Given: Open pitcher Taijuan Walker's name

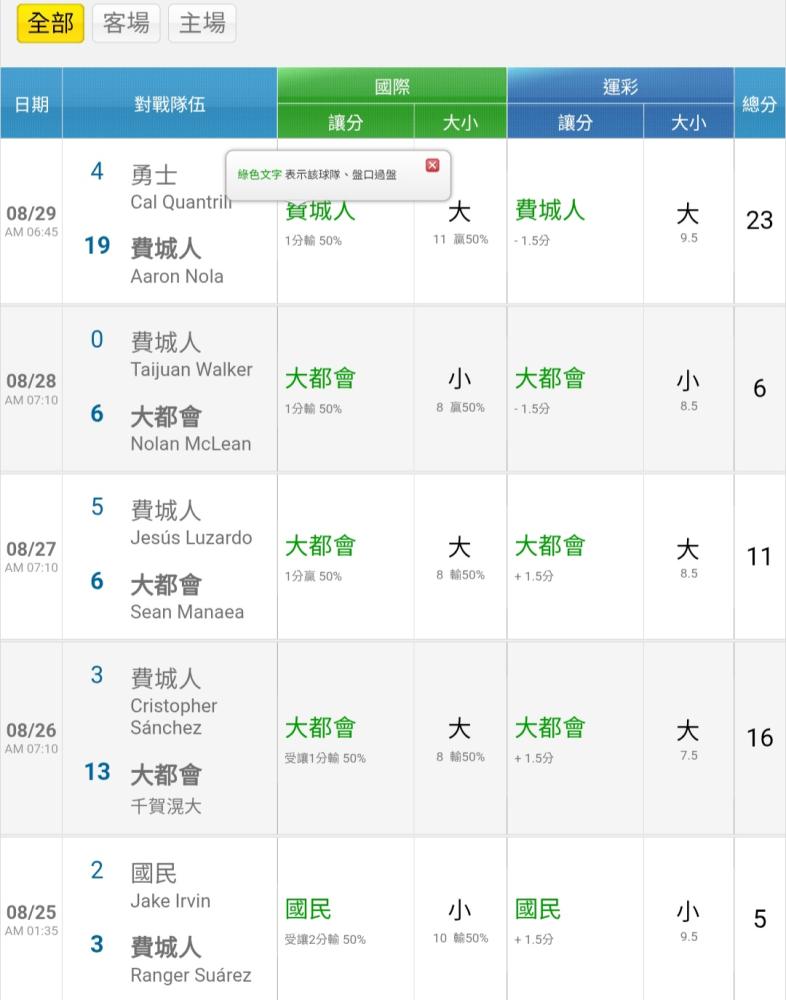Looking at the screenshot, I should [191, 369].
